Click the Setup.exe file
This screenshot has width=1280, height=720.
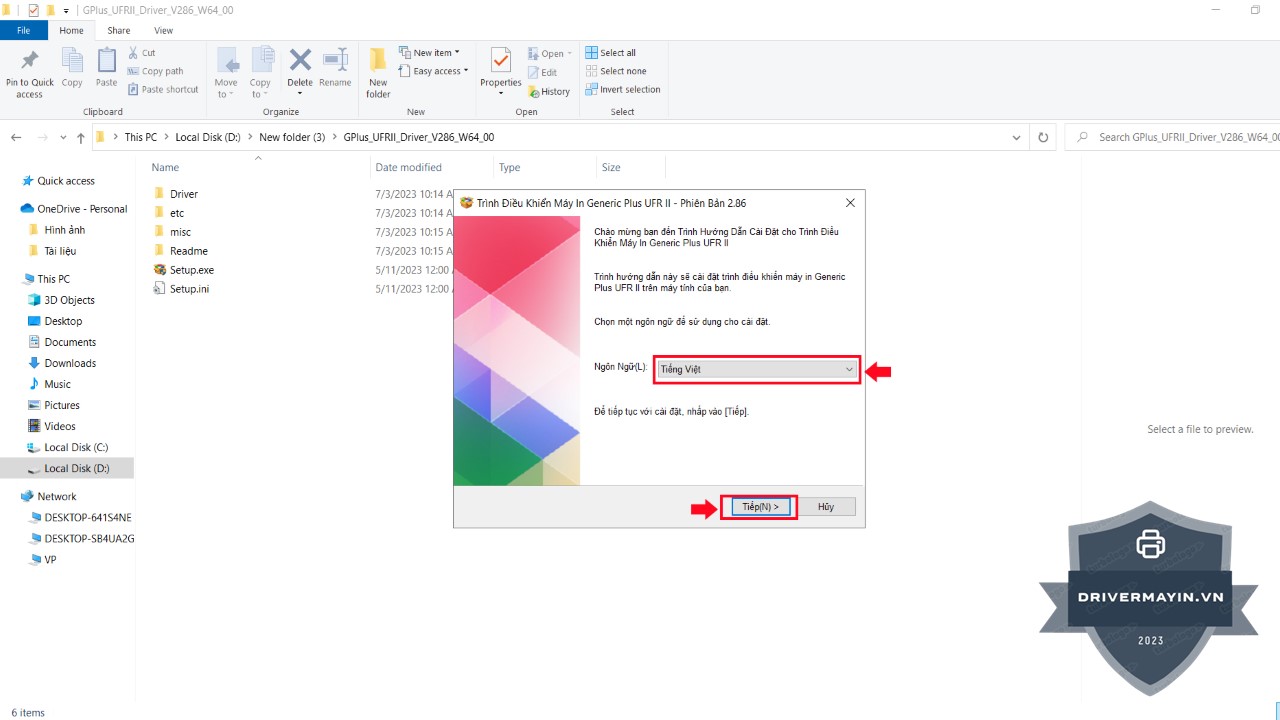(x=191, y=270)
